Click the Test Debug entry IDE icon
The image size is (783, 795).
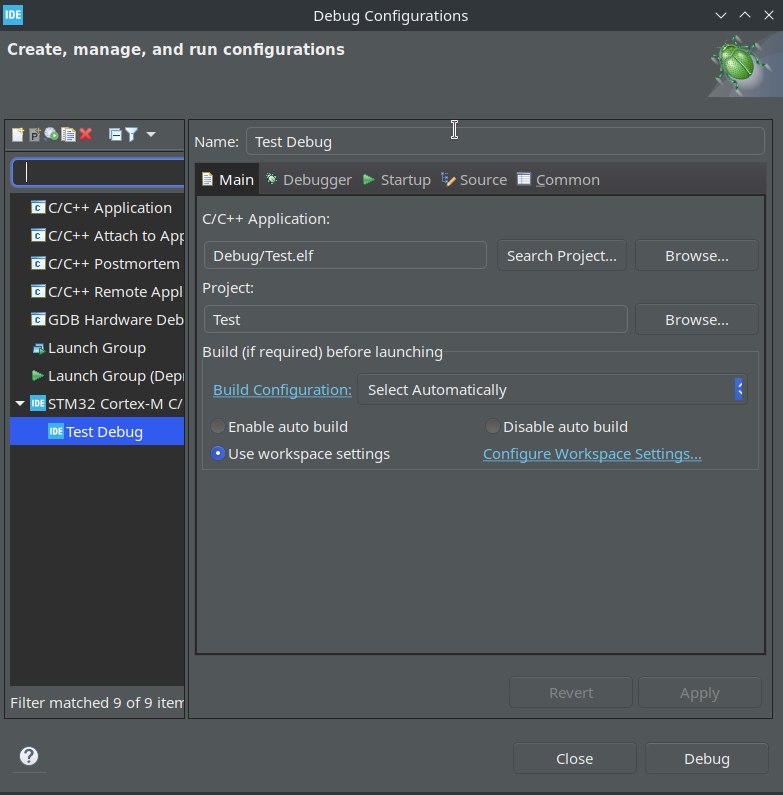click(x=56, y=431)
